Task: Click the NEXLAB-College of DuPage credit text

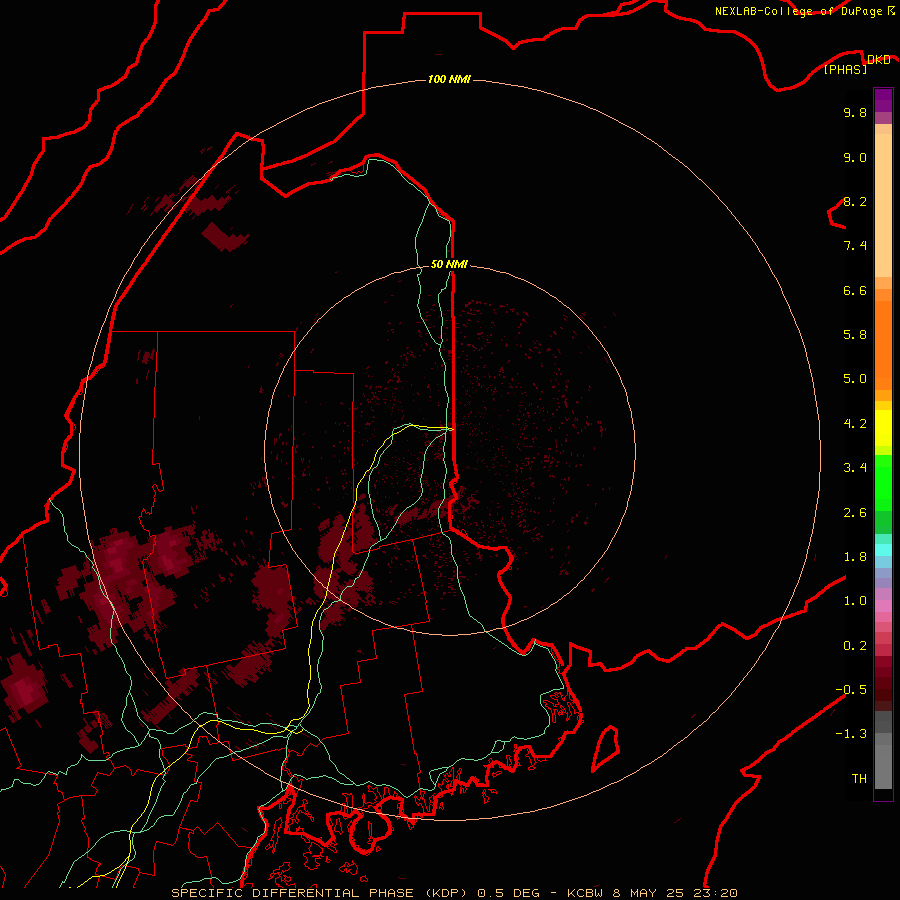Action: (x=798, y=11)
